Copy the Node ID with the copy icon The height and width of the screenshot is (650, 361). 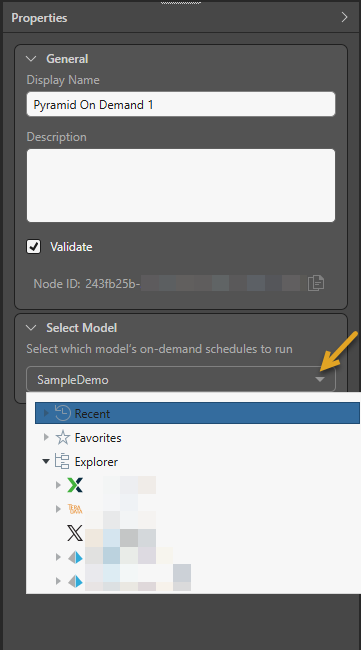[x=316, y=283]
